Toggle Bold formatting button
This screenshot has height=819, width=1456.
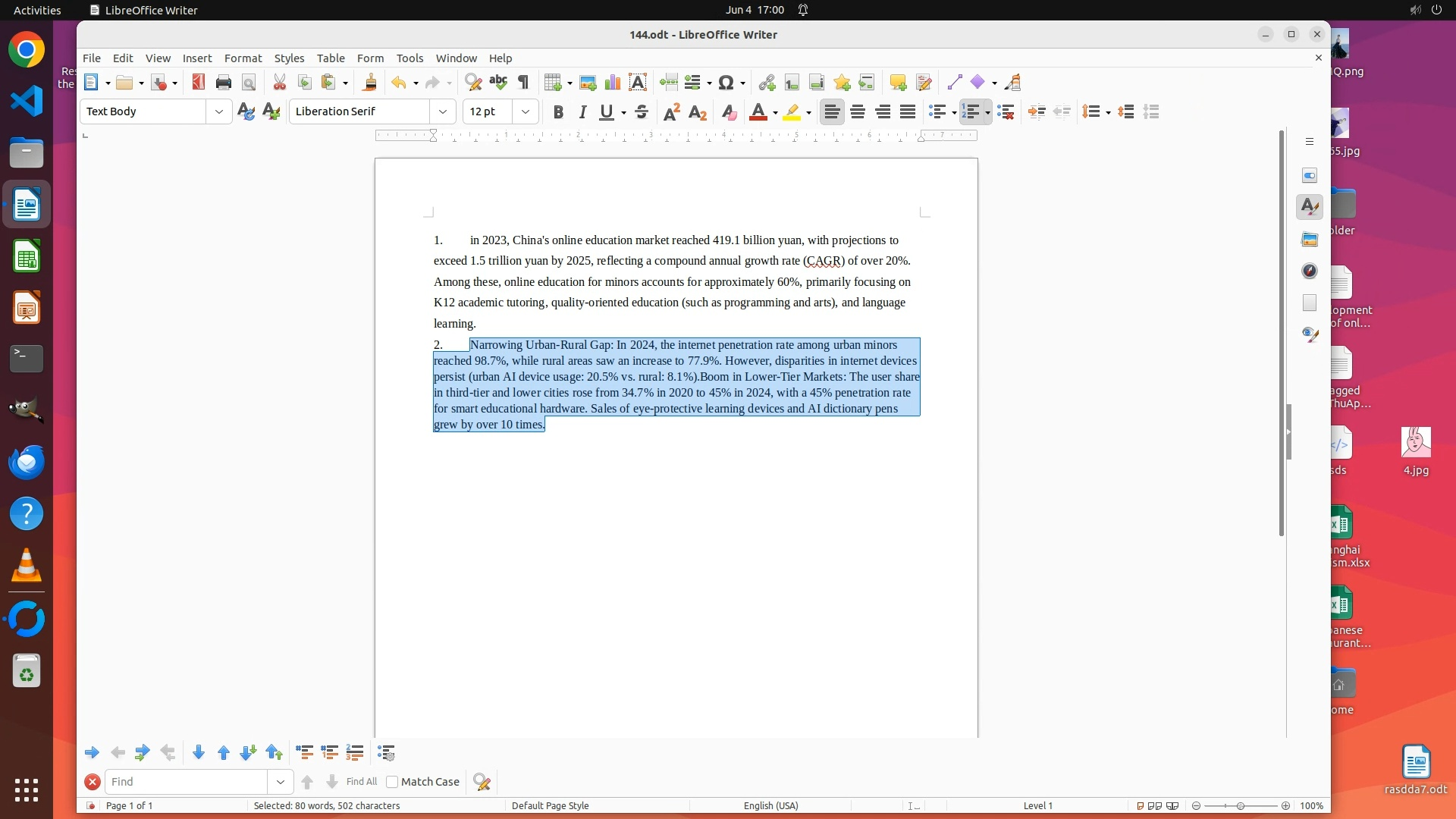point(558,112)
